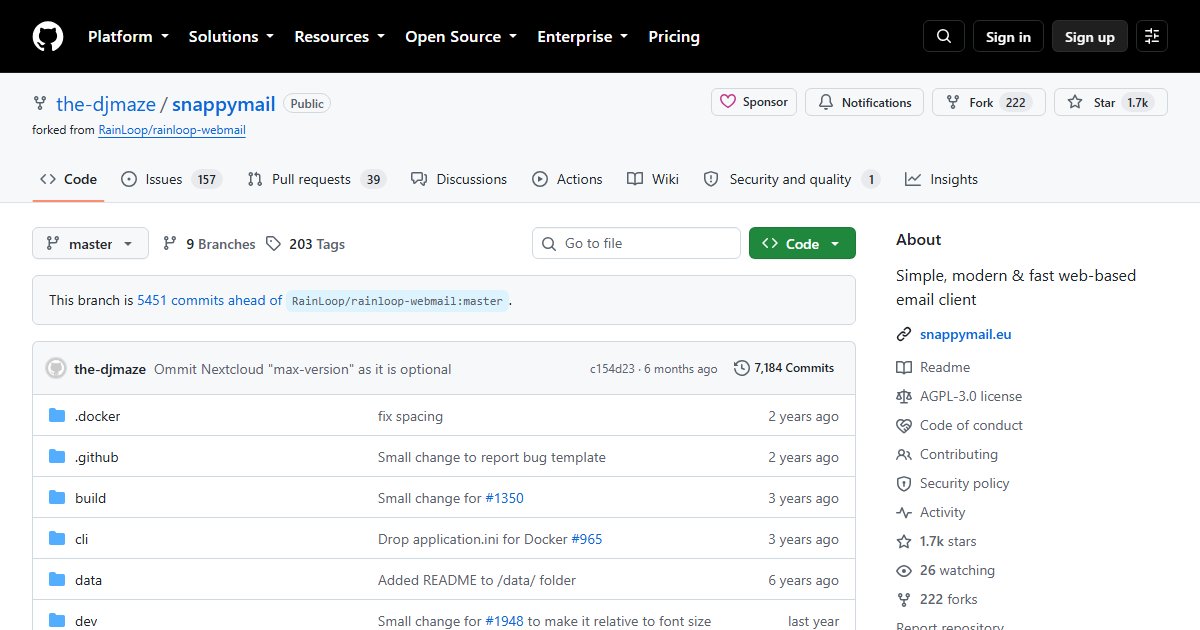The image size is (1200, 630).
Task: Expand the Solutions menu
Action: pos(231,37)
